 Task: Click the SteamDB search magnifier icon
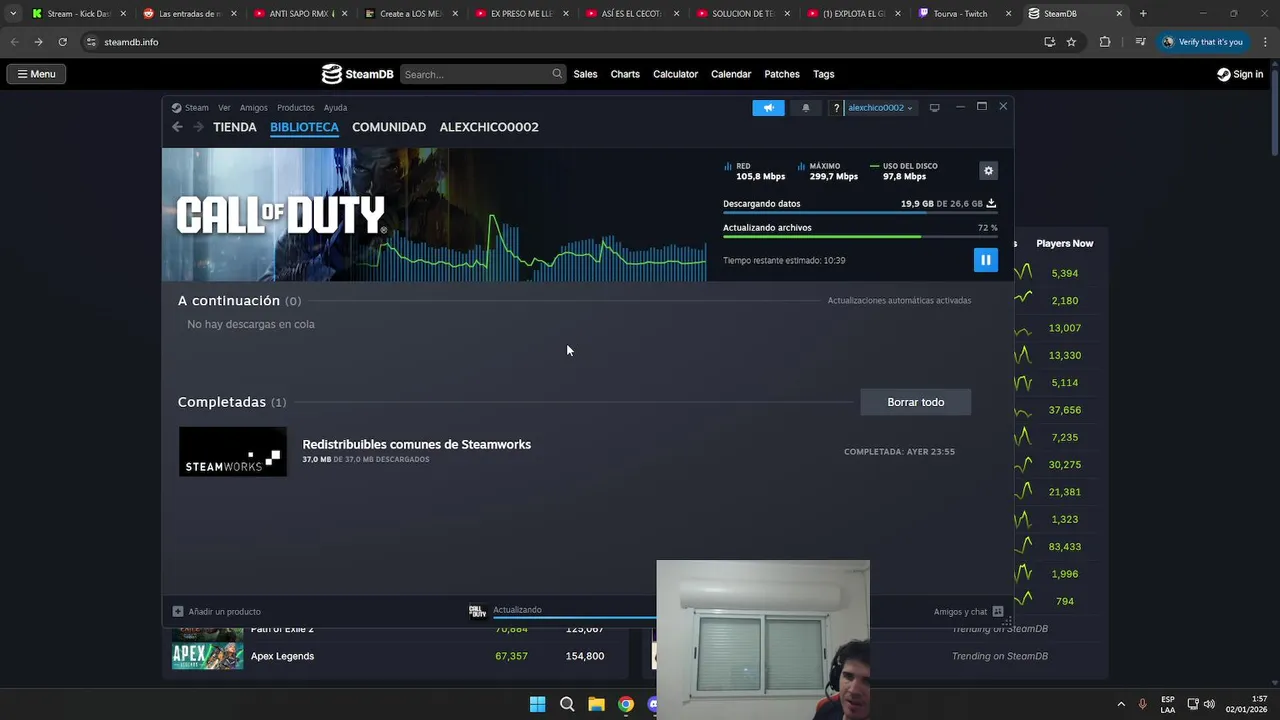(x=557, y=74)
